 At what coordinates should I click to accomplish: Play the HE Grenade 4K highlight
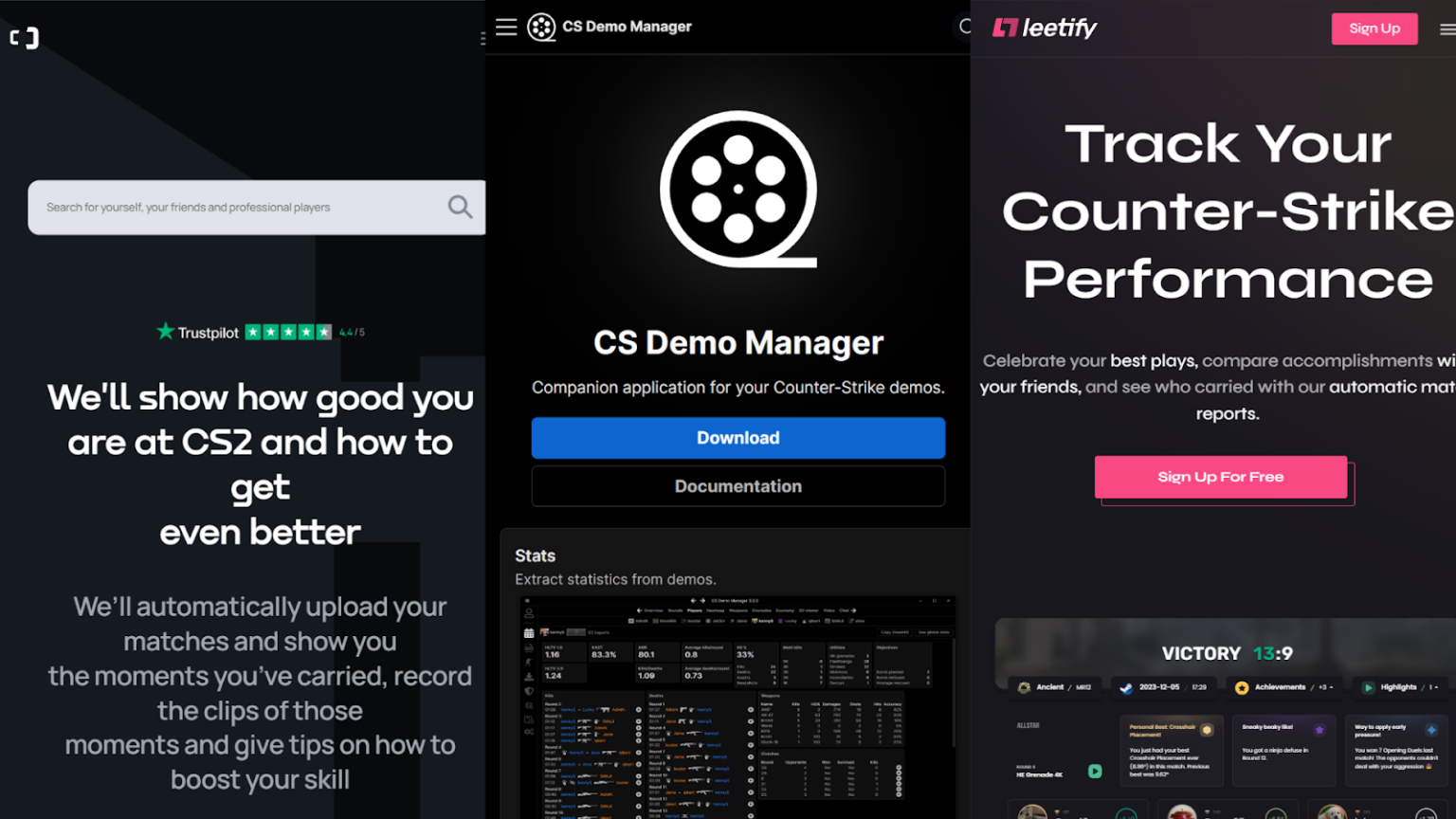tap(1095, 772)
